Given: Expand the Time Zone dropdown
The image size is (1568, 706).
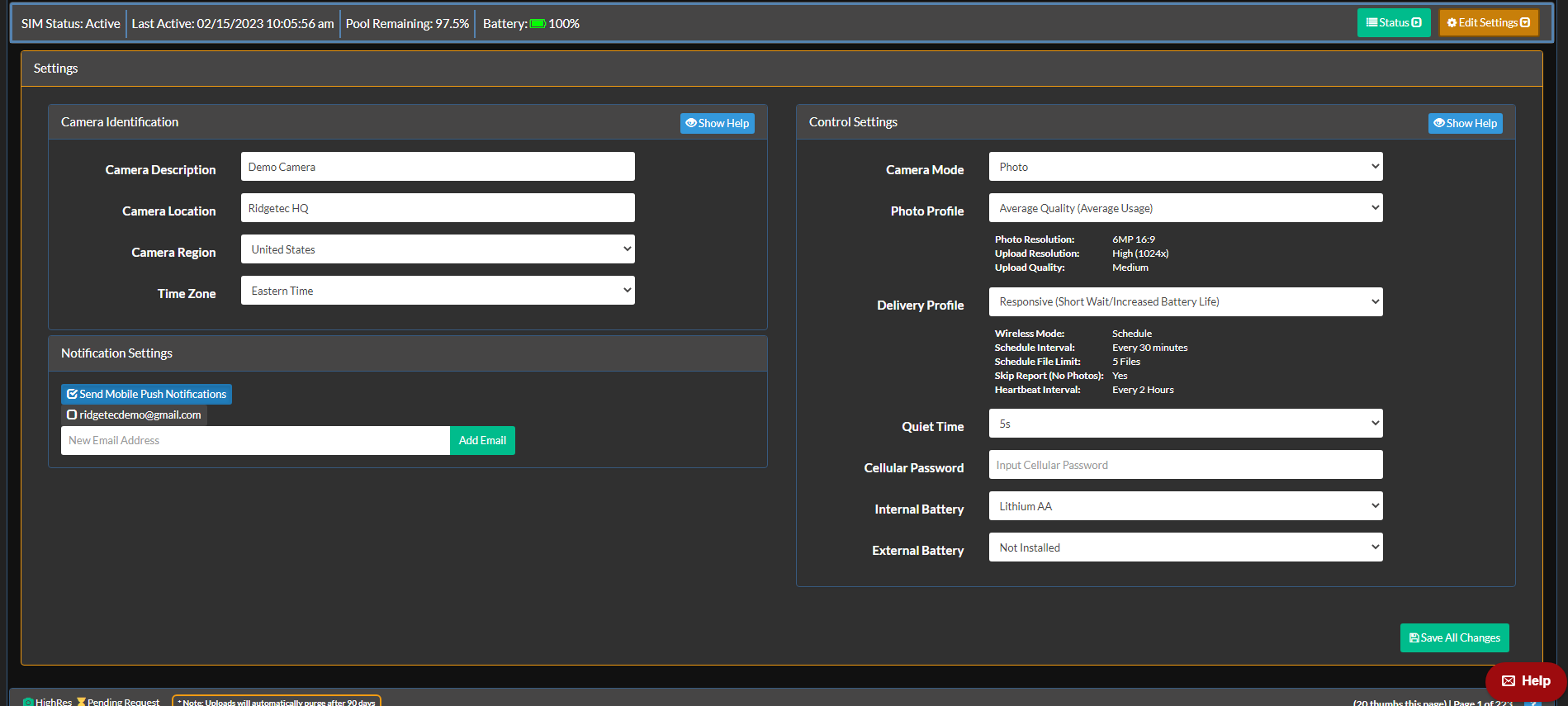Looking at the screenshot, I should 438,291.
